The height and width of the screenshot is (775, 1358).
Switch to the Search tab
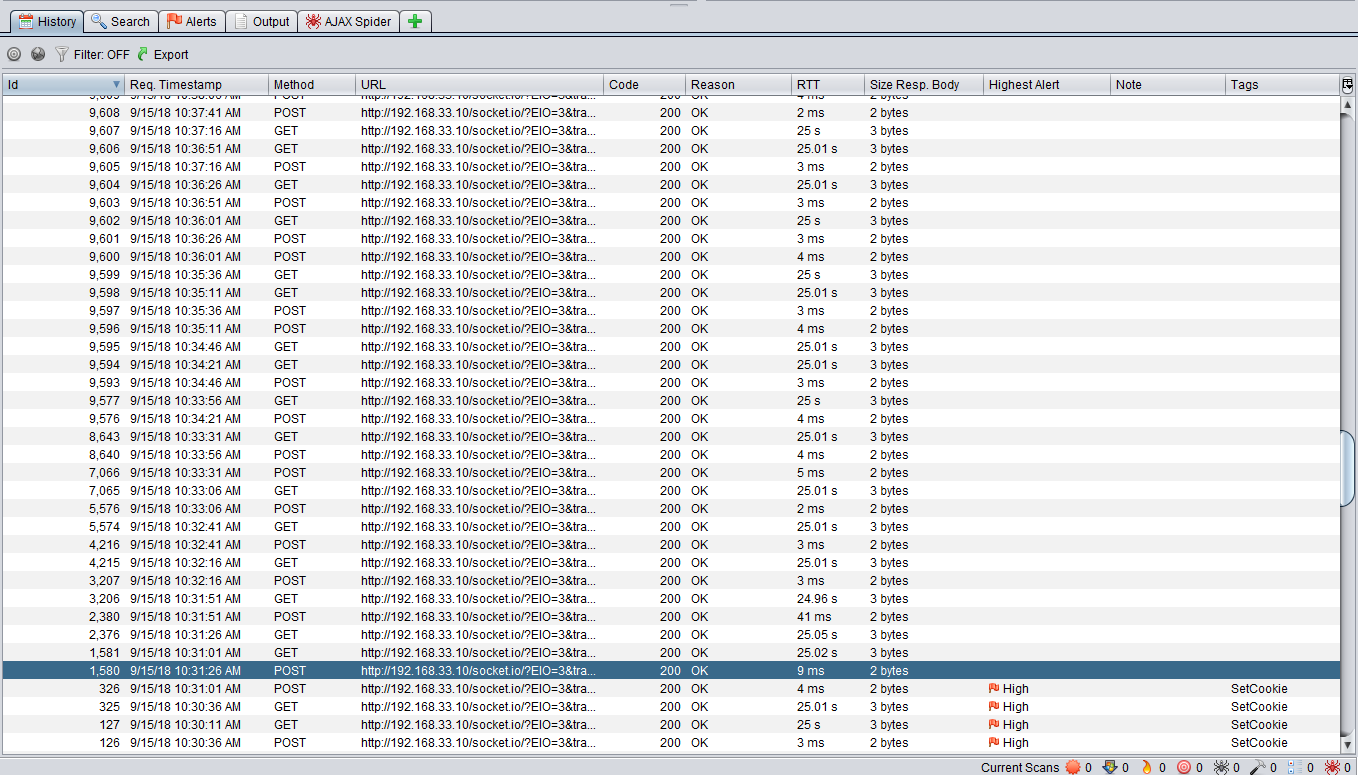point(120,20)
